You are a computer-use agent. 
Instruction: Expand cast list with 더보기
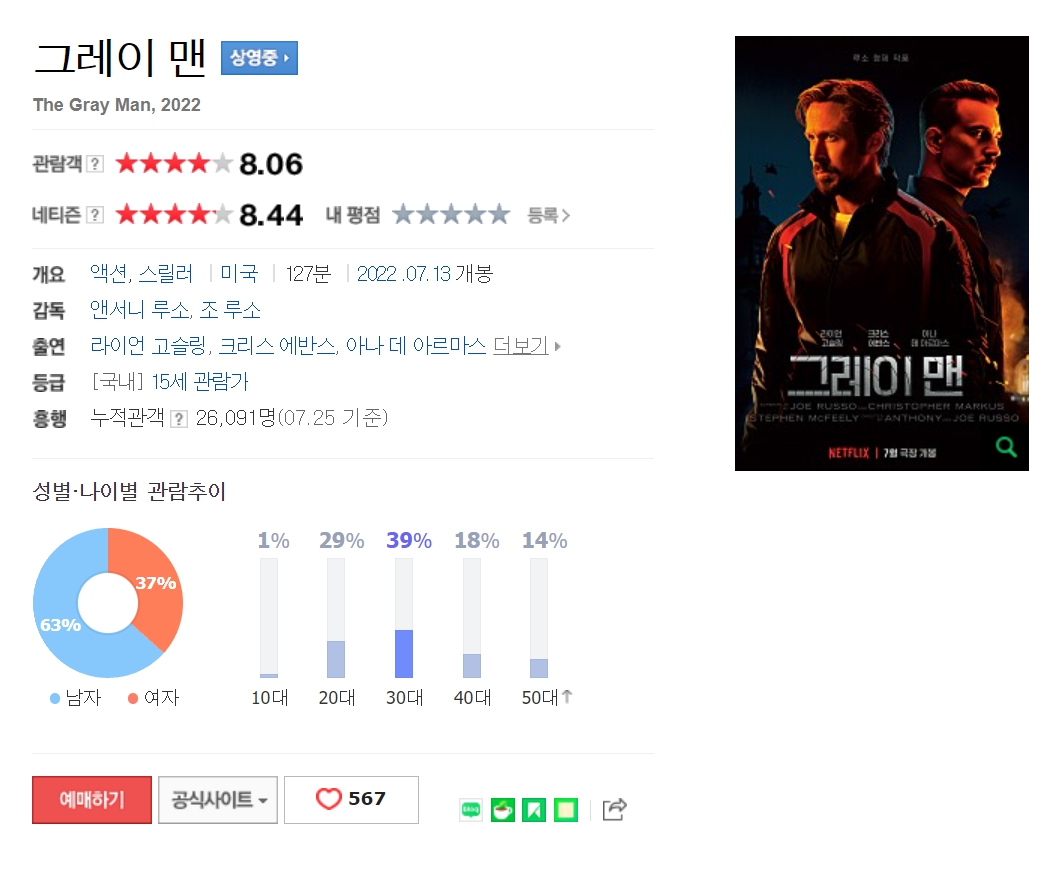[526, 346]
